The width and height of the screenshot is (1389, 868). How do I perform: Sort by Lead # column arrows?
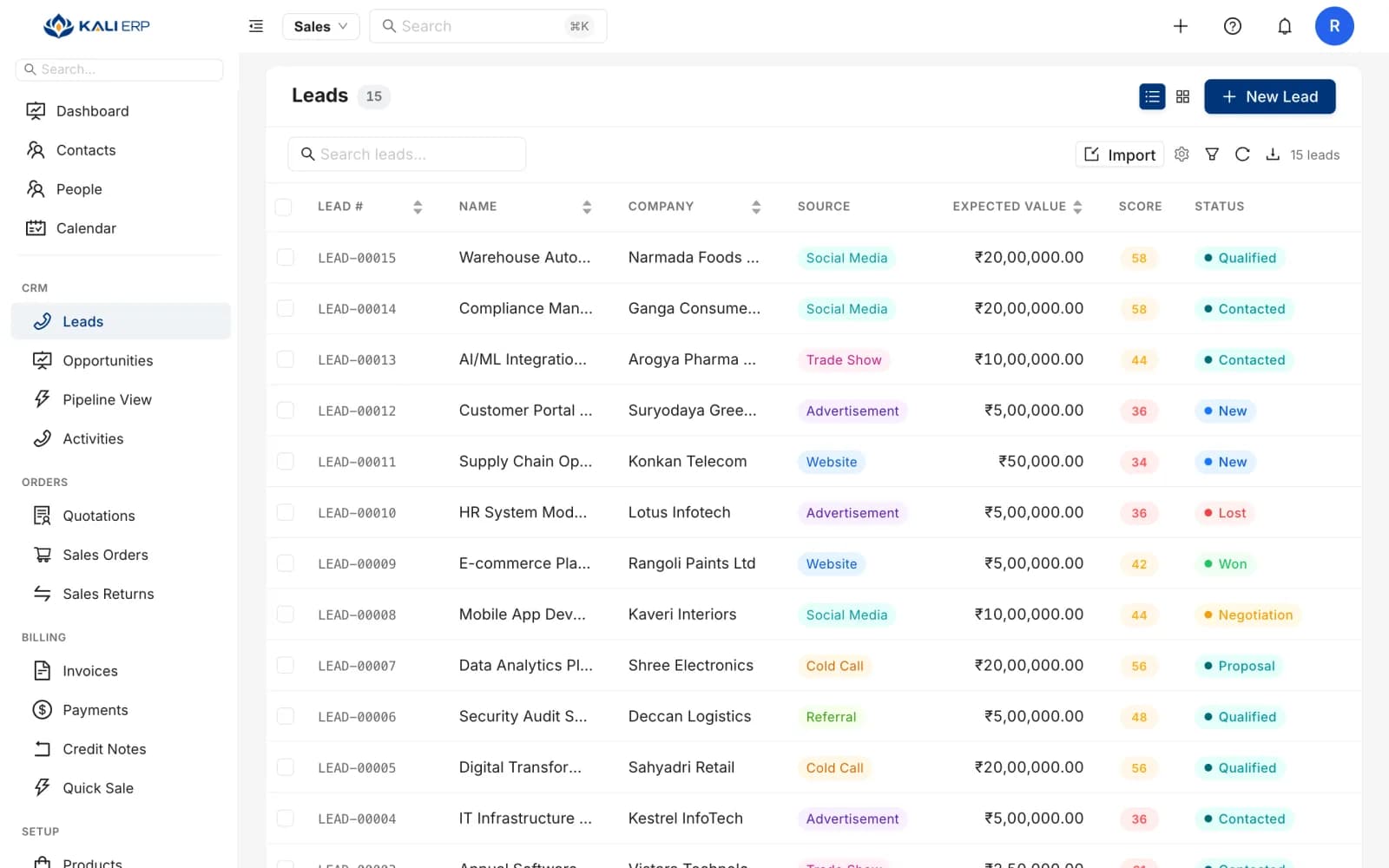[x=418, y=207]
